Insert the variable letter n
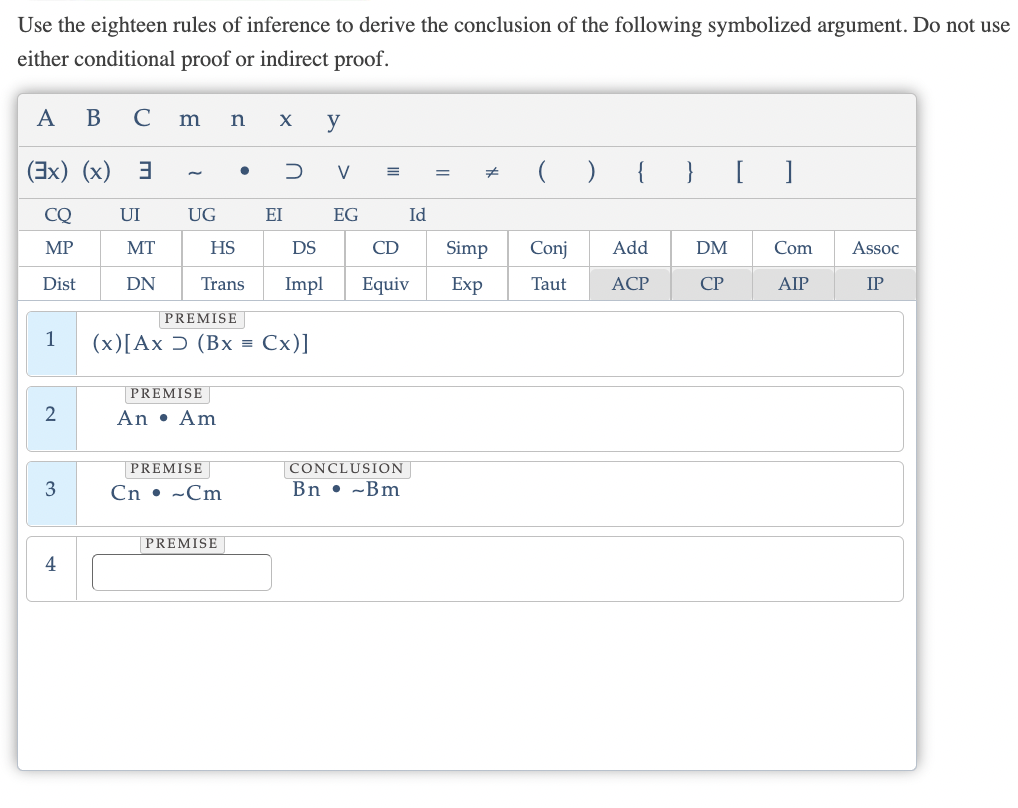This screenshot has height=808, width=1018. 237,119
